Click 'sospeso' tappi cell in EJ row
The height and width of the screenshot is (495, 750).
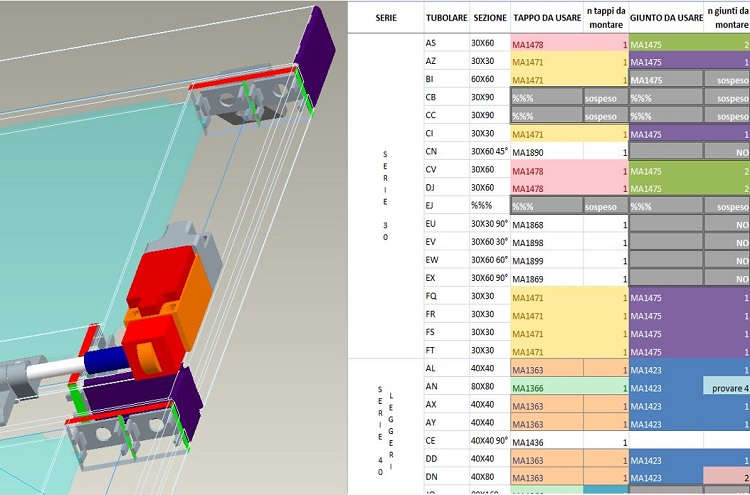pos(606,206)
